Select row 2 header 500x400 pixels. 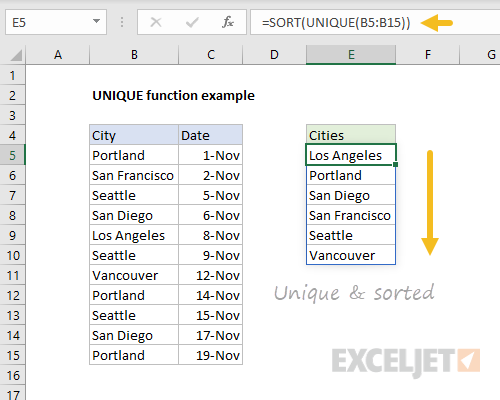point(13,95)
